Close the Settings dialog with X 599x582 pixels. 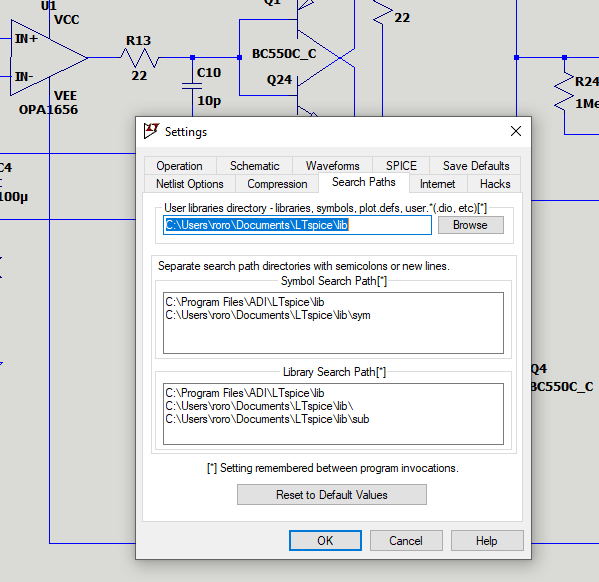click(x=516, y=131)
